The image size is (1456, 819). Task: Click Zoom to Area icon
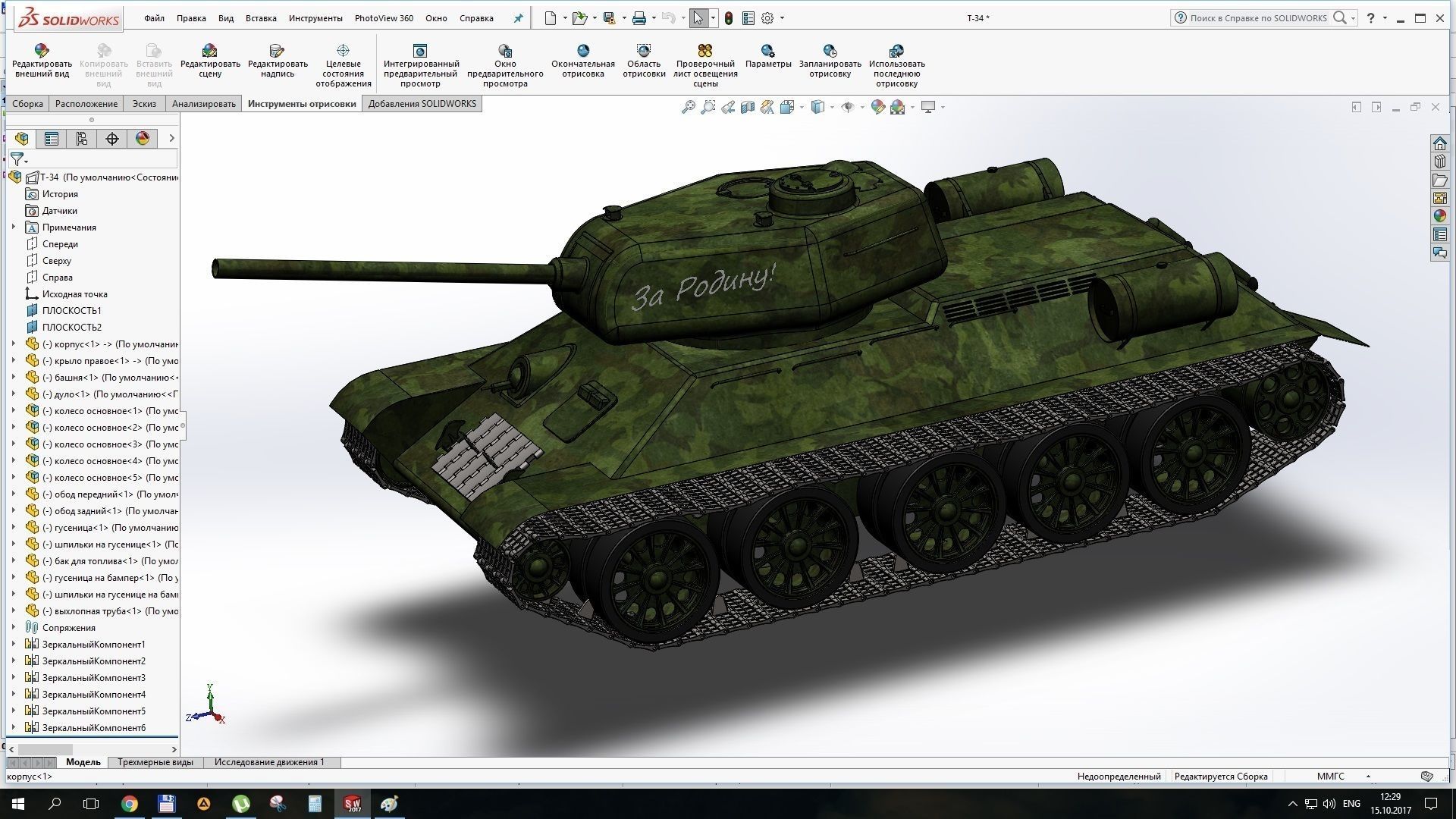pyautogui.click(x=708, y=107)
